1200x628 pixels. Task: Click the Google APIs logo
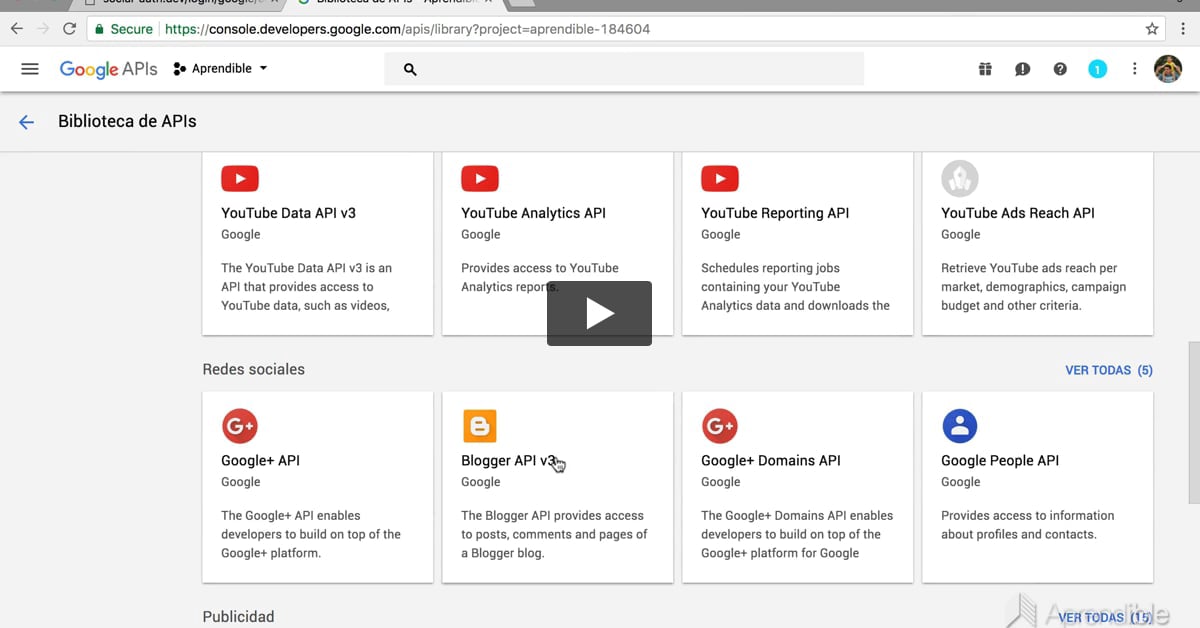tap(108, 69)
